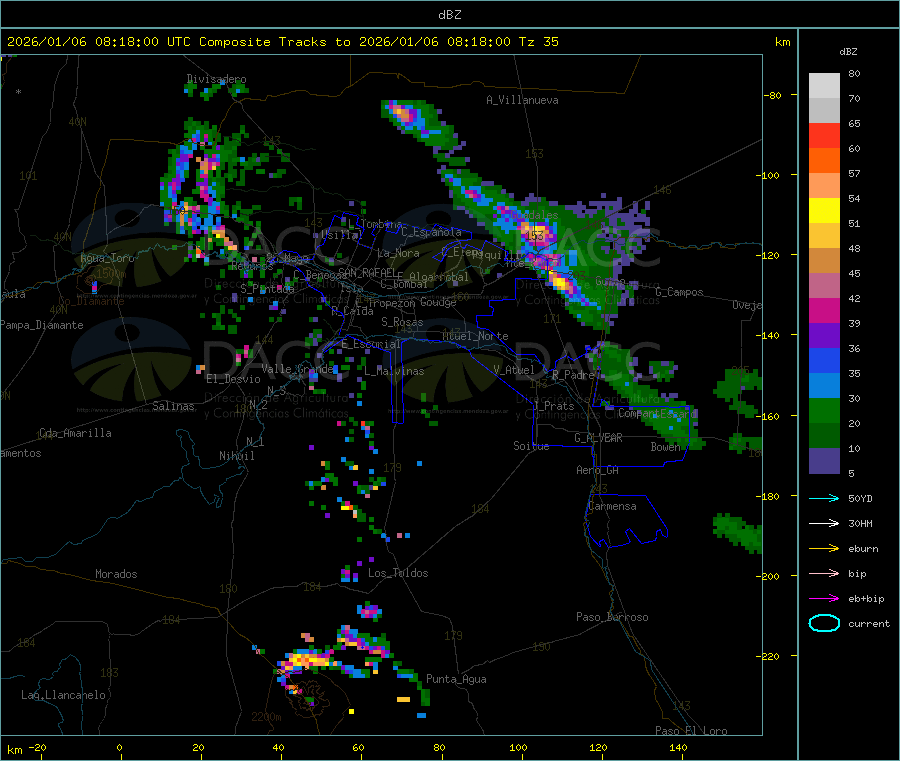The image size is (900, 761).
Task: Click the C_Española map label
Action: (431, 232)
